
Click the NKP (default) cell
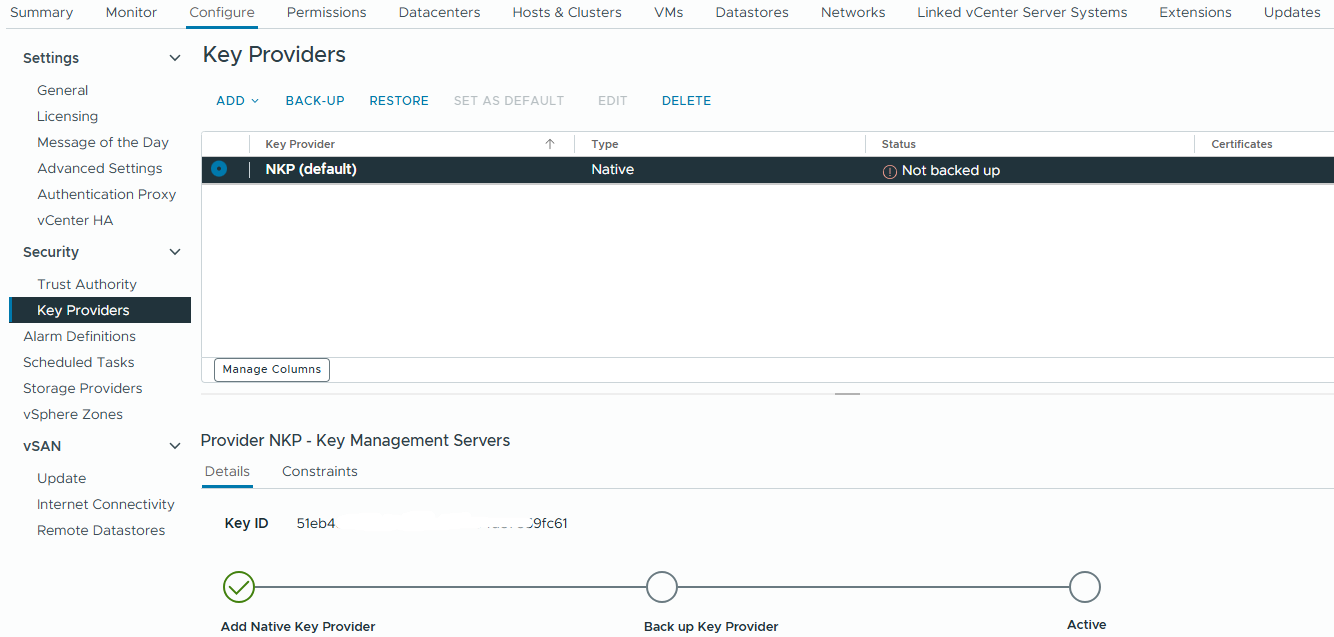click(311, 169)
